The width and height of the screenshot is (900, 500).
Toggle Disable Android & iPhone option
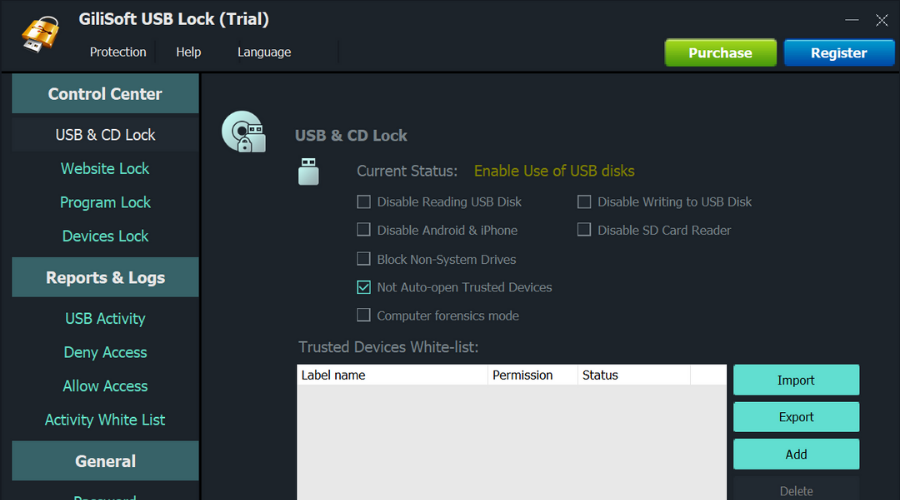coord(364,230)
